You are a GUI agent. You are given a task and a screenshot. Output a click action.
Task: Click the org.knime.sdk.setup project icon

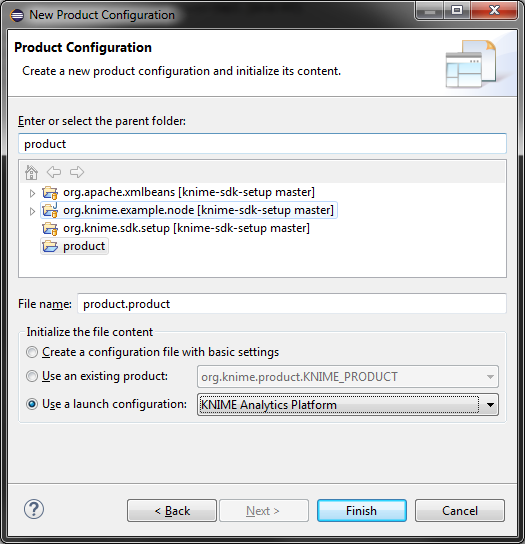tap(50, 228)
